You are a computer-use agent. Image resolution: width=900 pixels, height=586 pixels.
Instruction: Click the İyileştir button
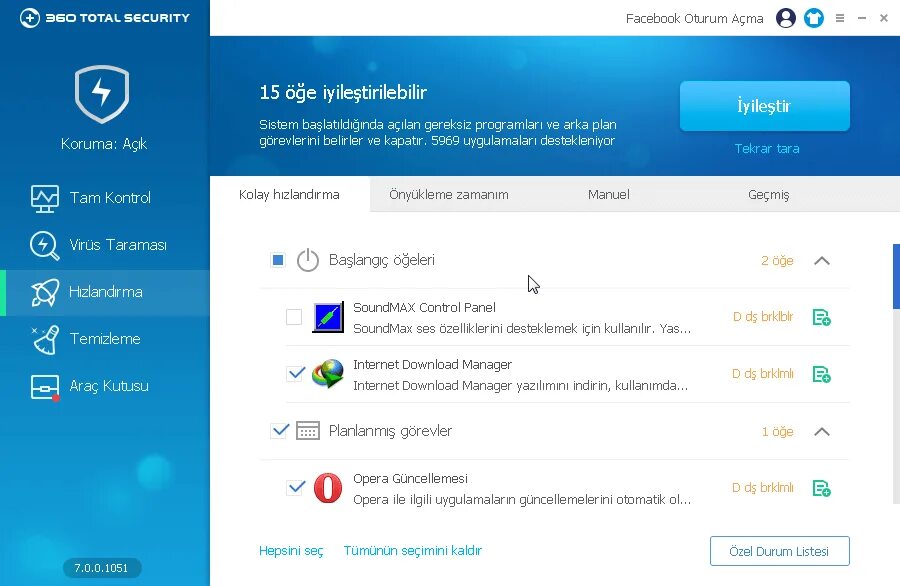(x=765, y=106)
